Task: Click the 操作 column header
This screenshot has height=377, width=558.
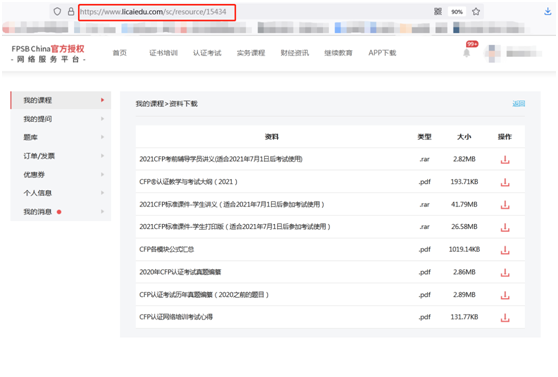Action: tap(505, 137)
